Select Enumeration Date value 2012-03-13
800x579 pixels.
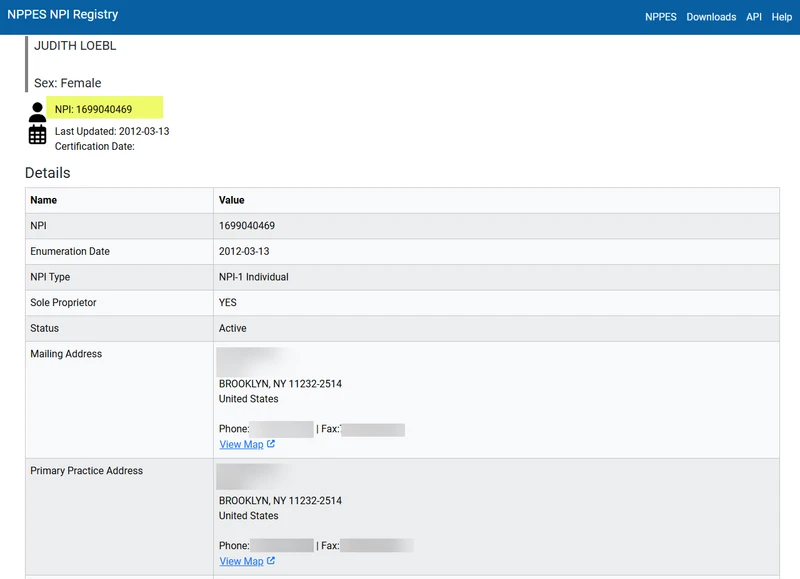click(x=244, y=251)
